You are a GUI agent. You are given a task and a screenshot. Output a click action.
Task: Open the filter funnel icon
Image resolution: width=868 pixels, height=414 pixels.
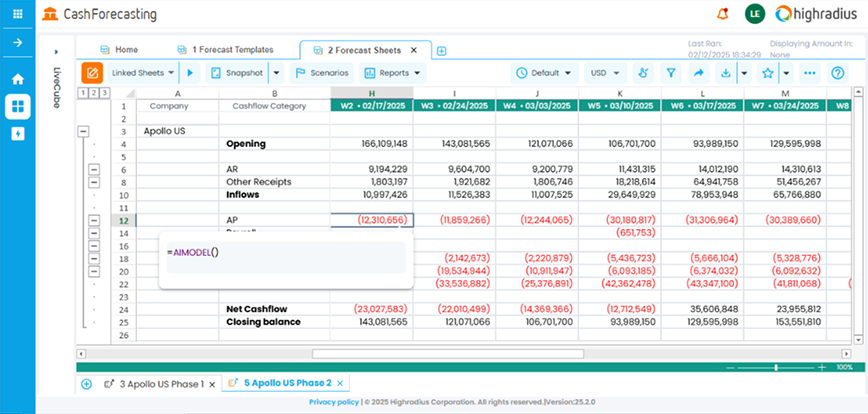tap(670, 73)
